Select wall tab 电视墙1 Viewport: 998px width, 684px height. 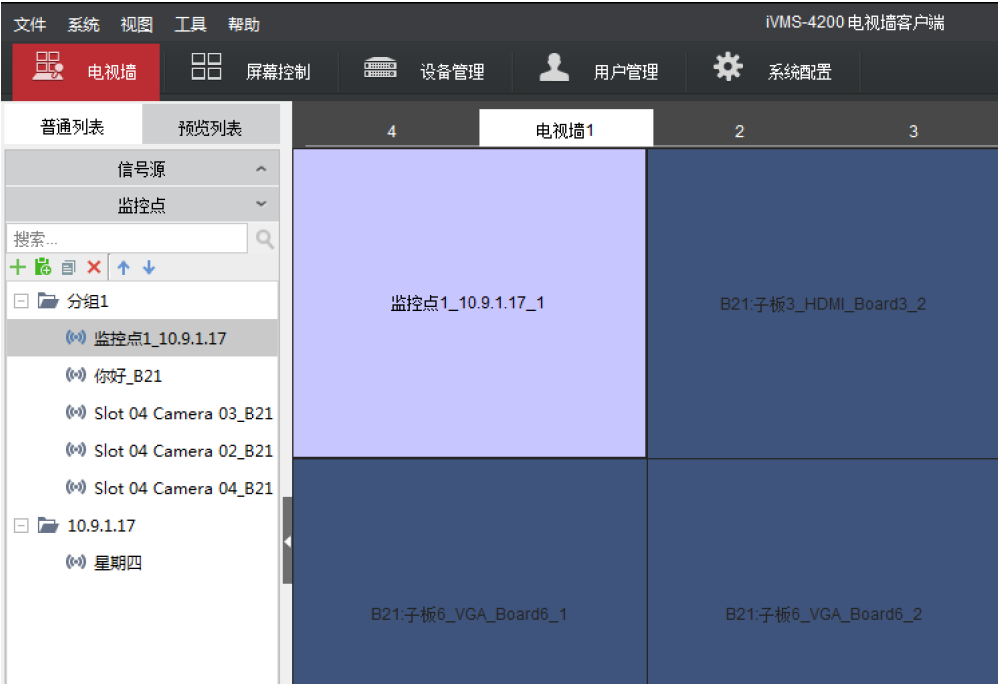pos(565,127)
